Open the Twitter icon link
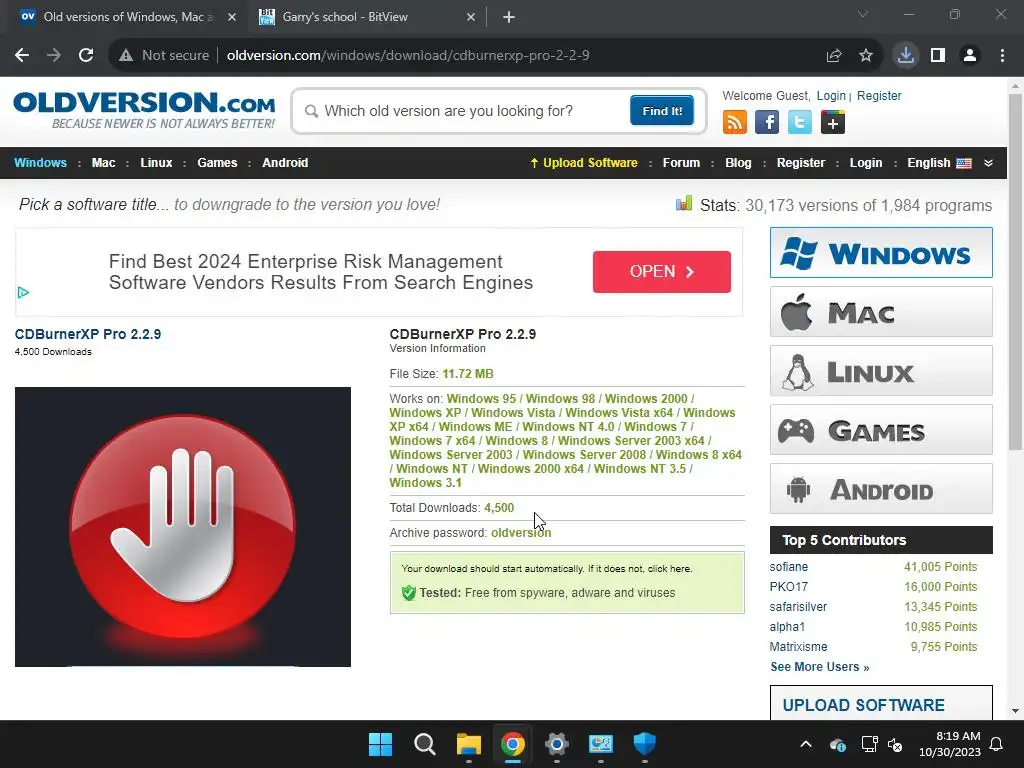 799,122
